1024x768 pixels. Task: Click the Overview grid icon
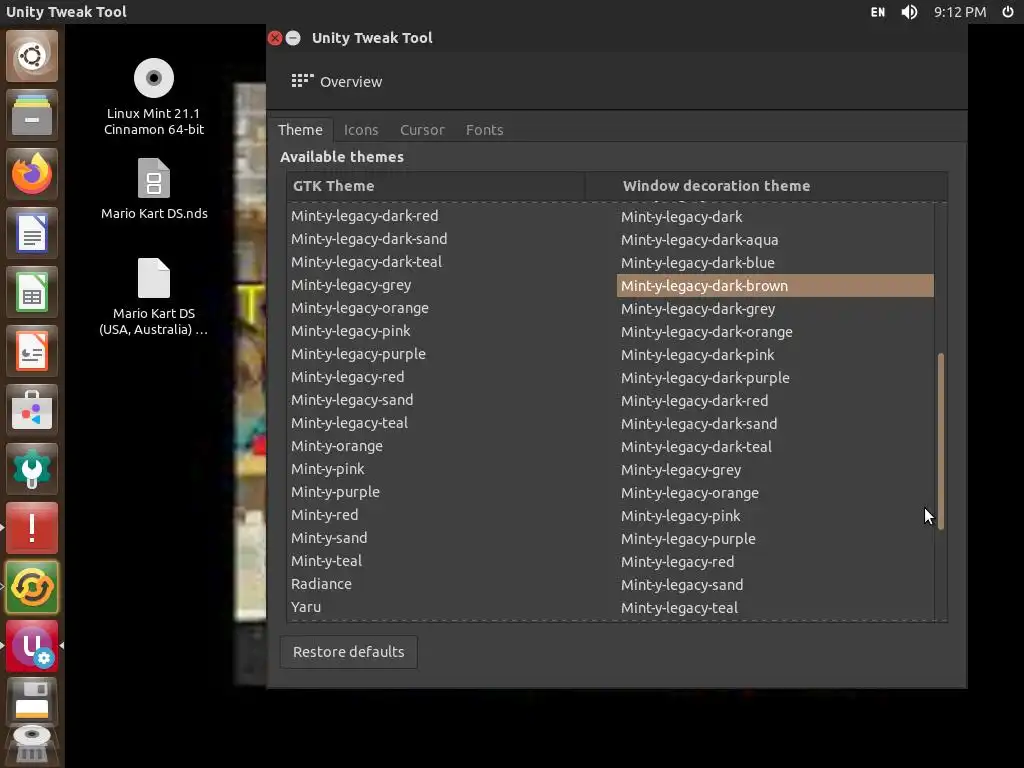[302, 81]
